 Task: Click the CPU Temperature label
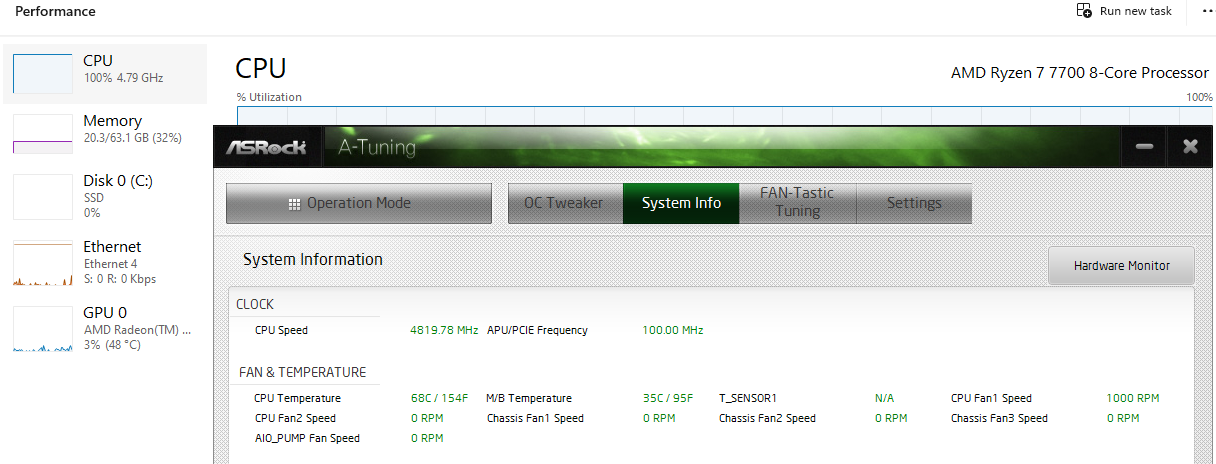297,398
